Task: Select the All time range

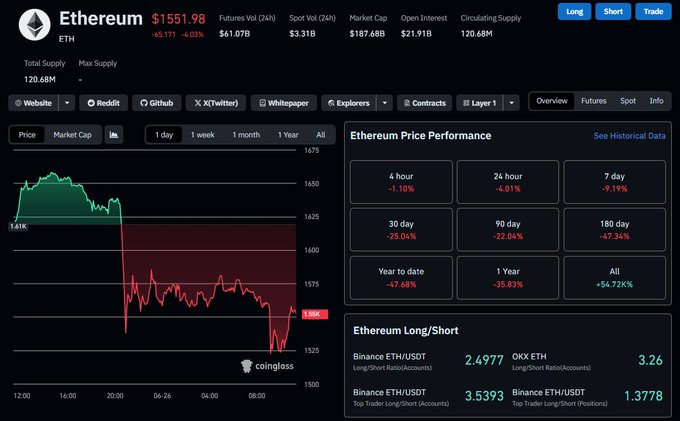Action: coord(320,135)
